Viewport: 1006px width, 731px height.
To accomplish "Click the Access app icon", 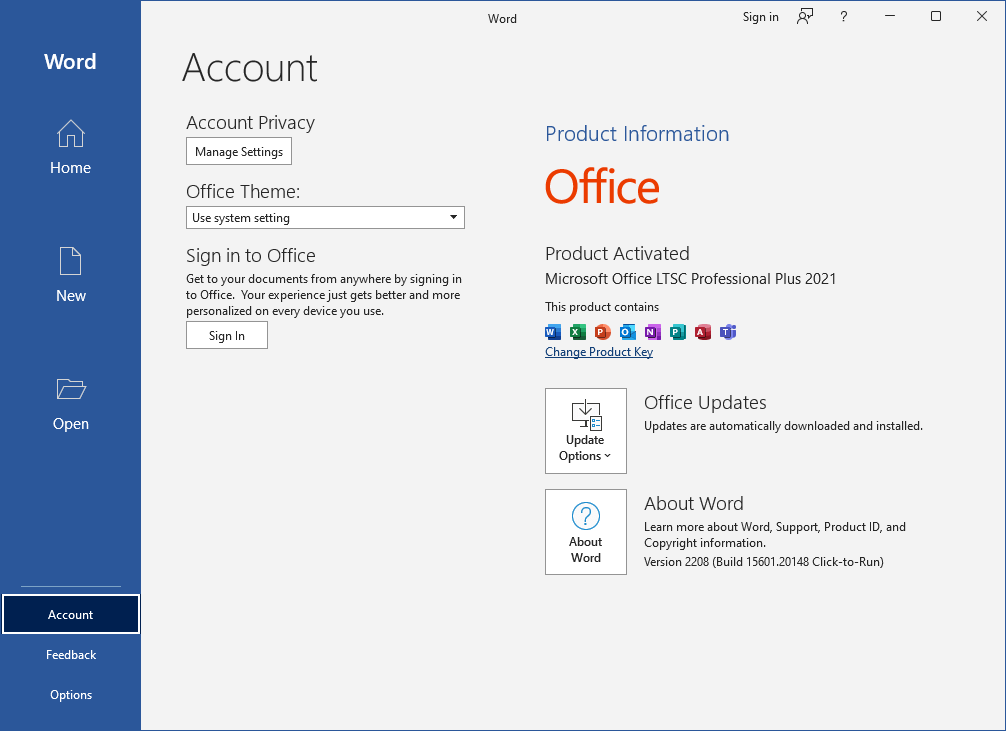I will coord(703,332).
